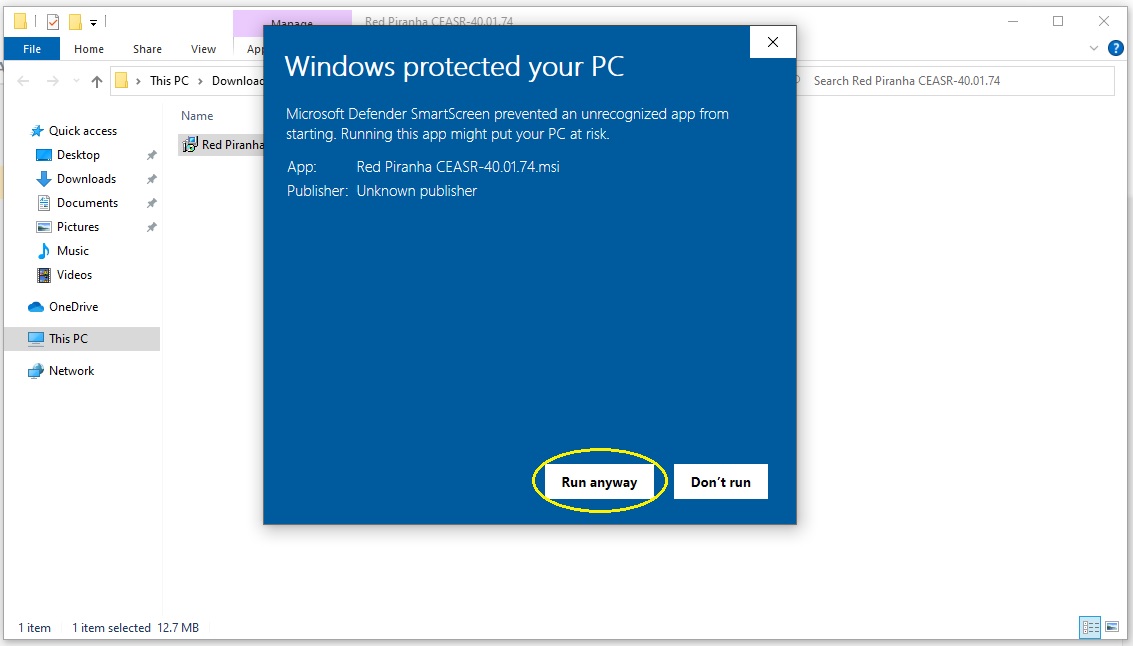Image resolution: width=1133 pixels, height=646 pixels.
Task: Open the Manage contextual tab
Action: (x=292, y=22)
